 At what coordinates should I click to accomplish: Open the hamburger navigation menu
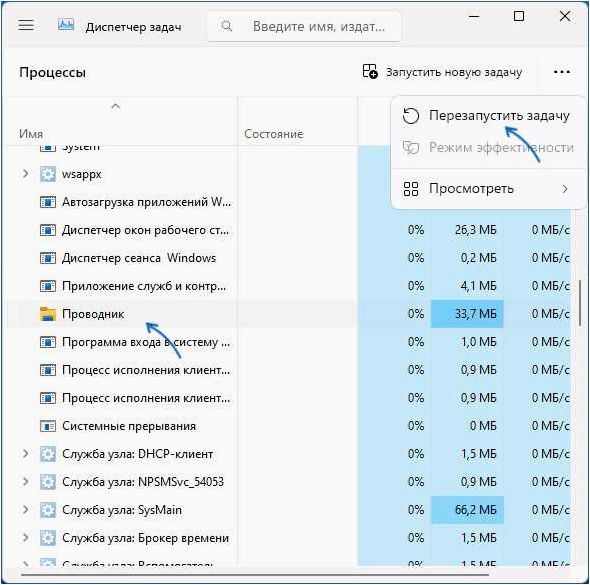(26, 25)
